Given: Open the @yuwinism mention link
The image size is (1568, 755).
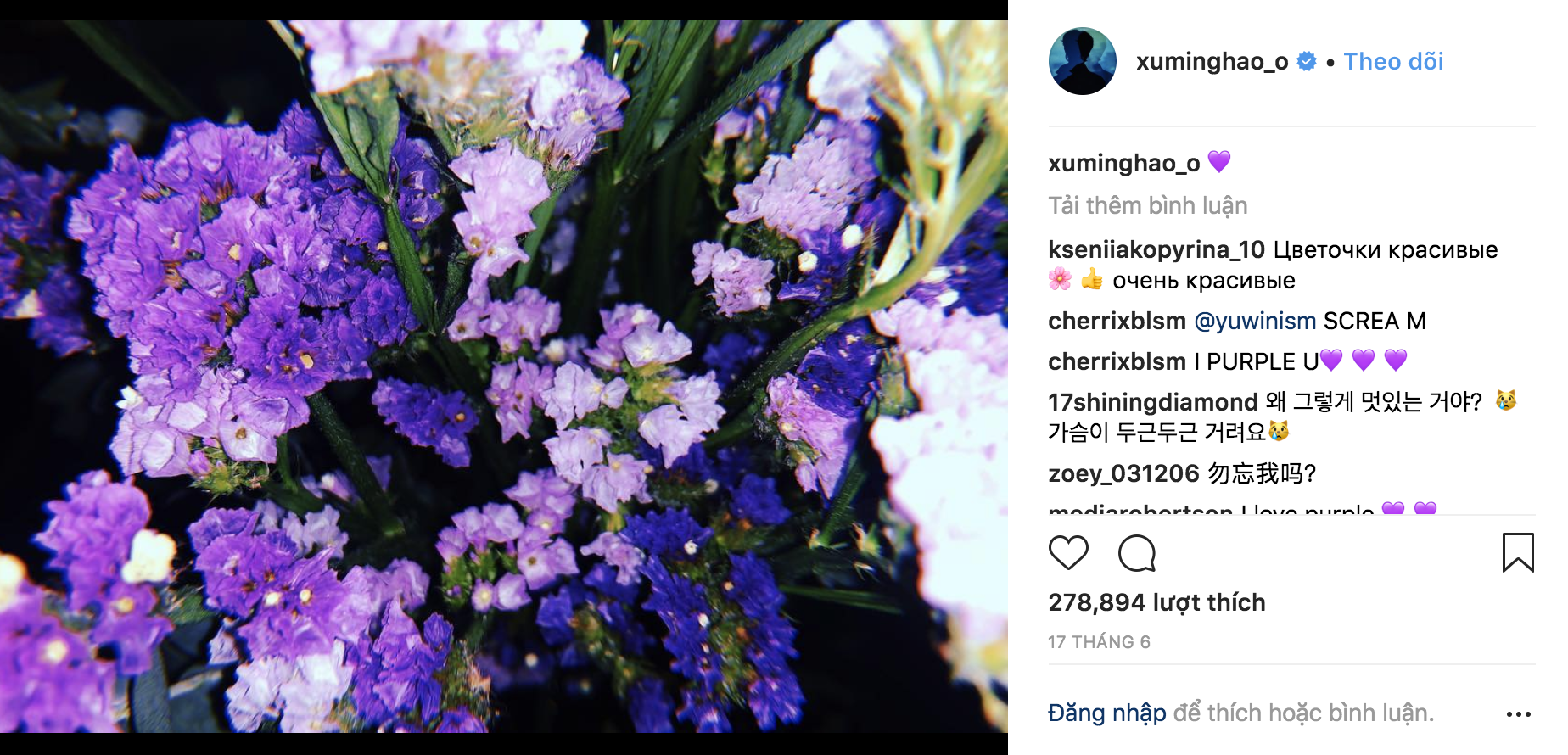Looking at the screenshot, I should 1254,321.
